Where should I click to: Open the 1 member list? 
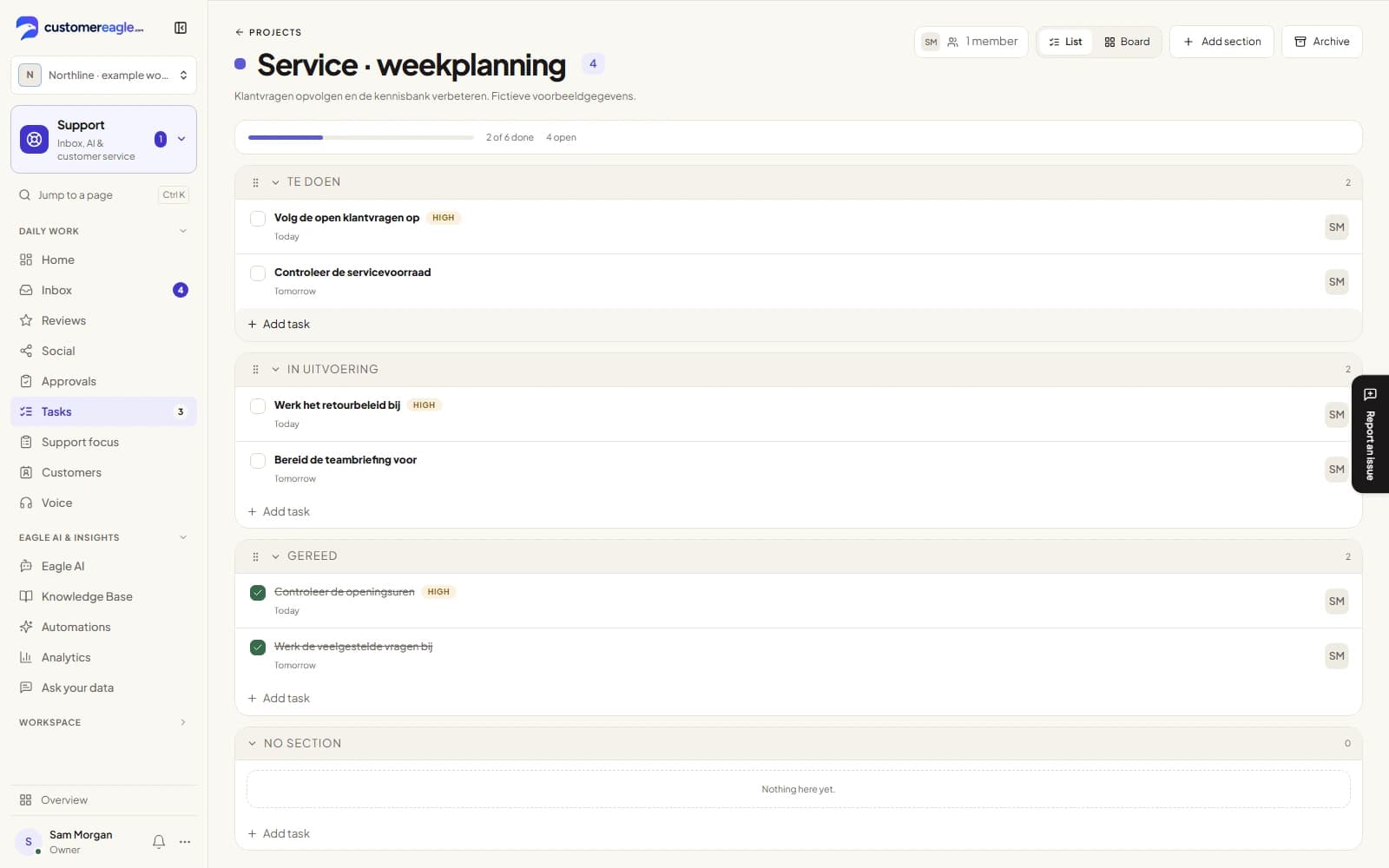[x=971, y=42]
